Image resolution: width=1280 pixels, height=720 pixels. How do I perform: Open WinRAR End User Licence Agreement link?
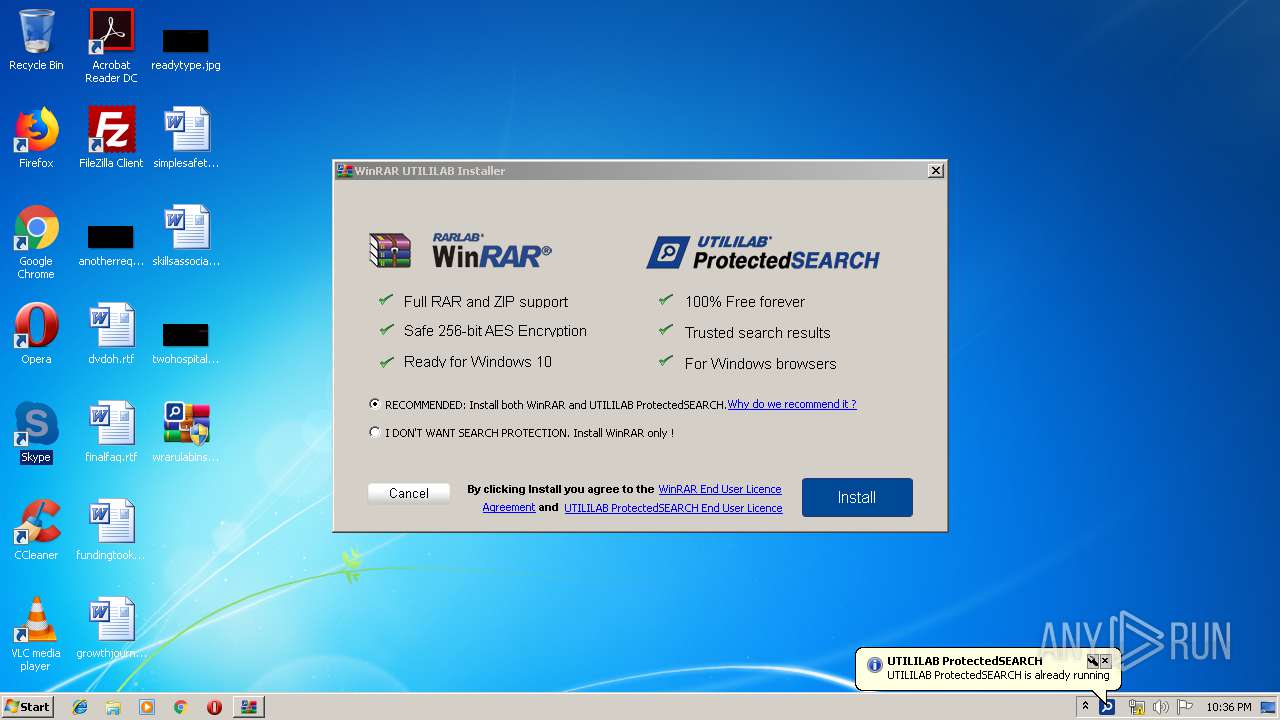720,489
